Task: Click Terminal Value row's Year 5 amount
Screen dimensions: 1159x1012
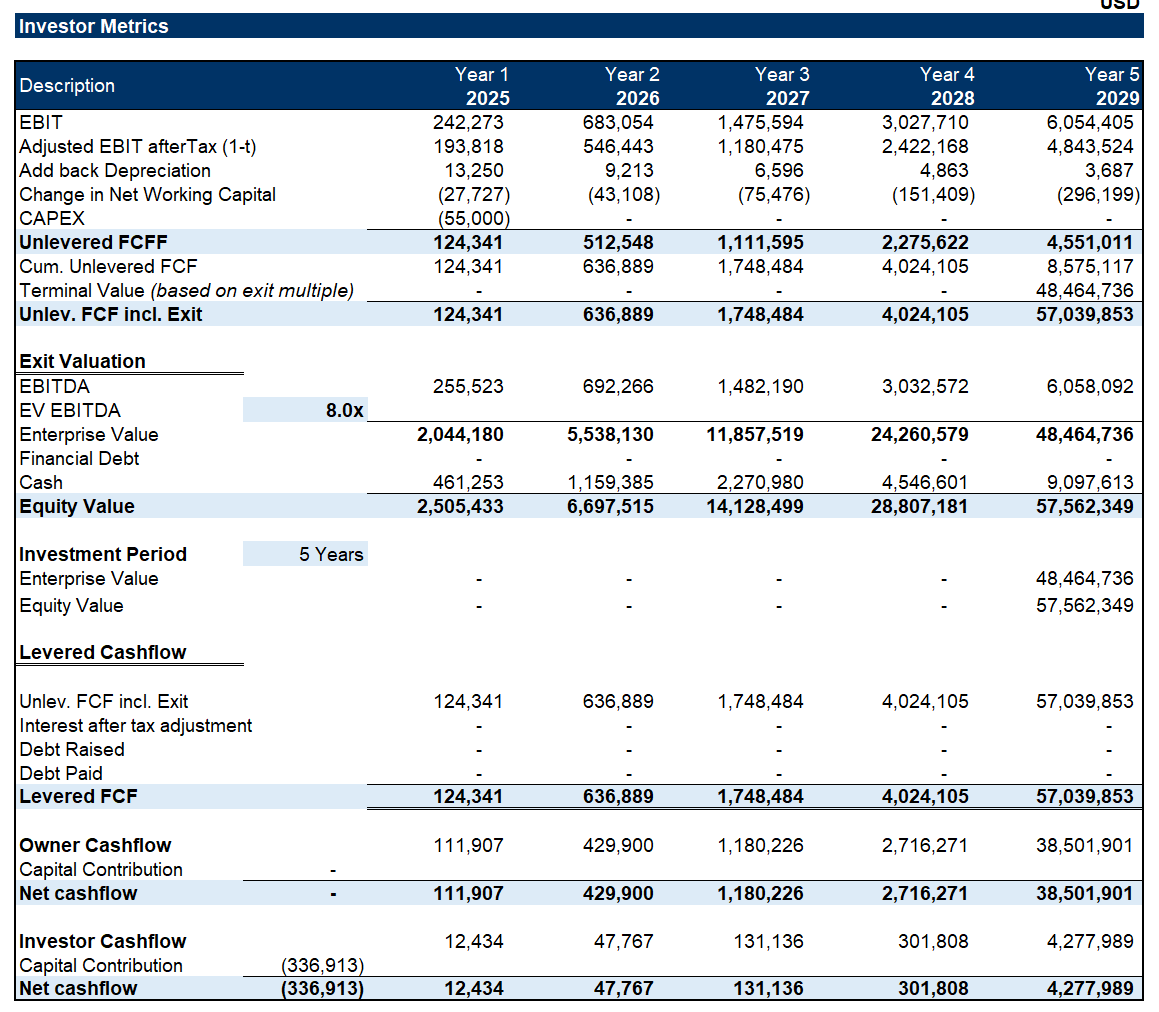Action: pyautogui.click(x=1085, y=291)
